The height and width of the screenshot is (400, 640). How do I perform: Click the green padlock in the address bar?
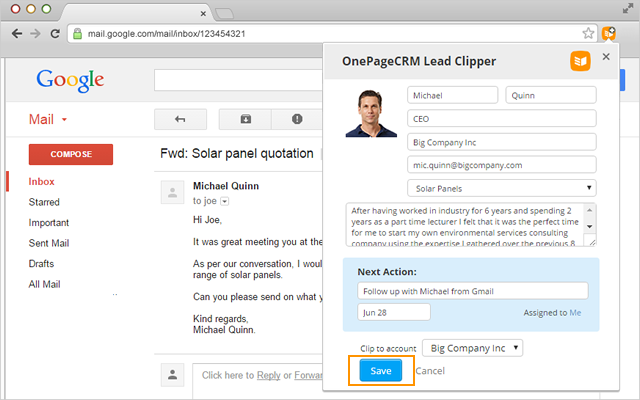[x=77, y=33]
